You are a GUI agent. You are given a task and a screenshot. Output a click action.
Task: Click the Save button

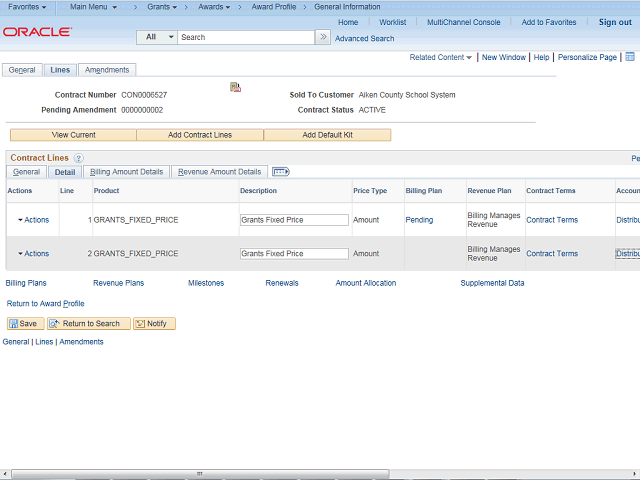pyautogui.click(x=26, y=323)
